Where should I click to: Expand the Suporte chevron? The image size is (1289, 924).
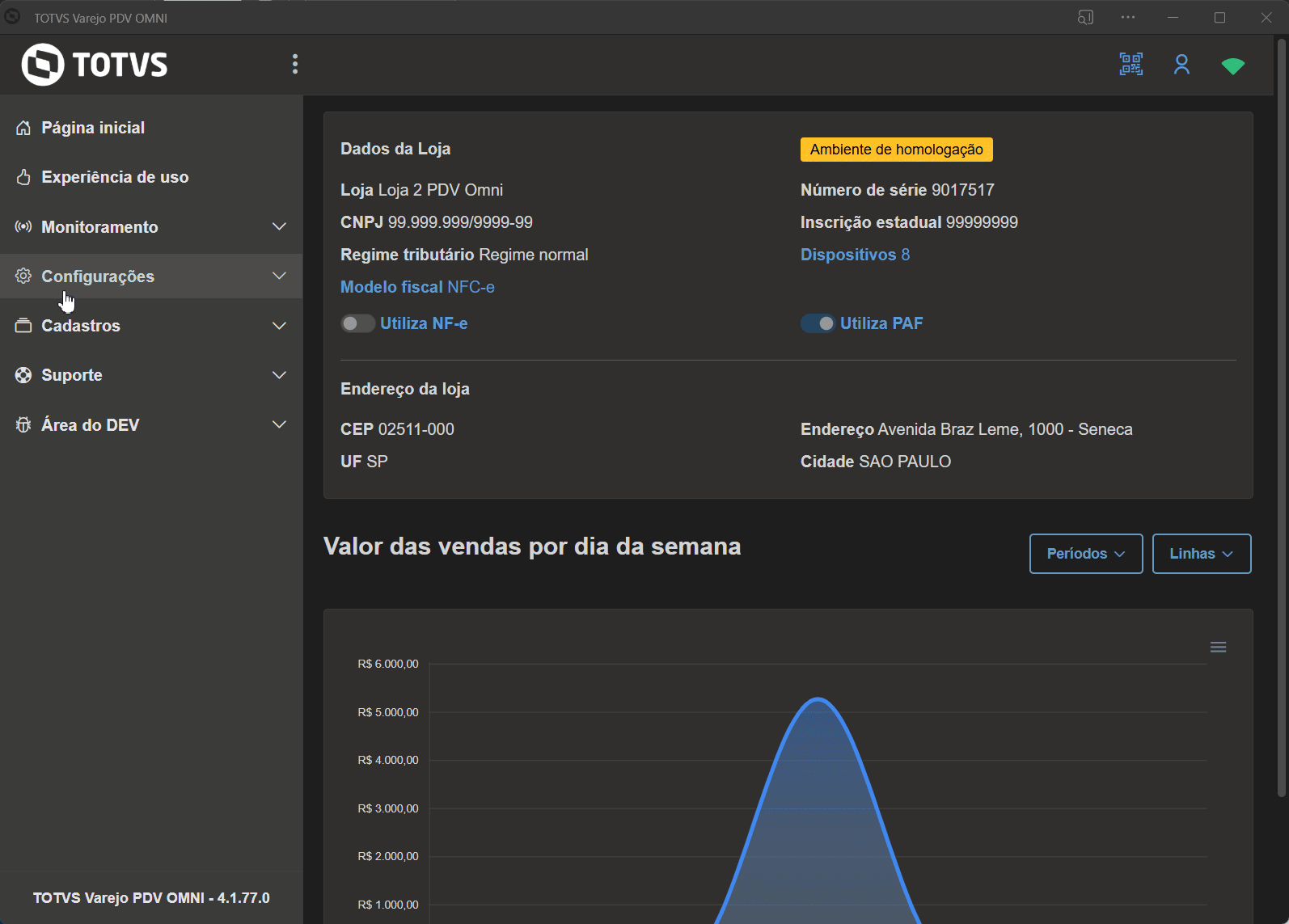279,375
